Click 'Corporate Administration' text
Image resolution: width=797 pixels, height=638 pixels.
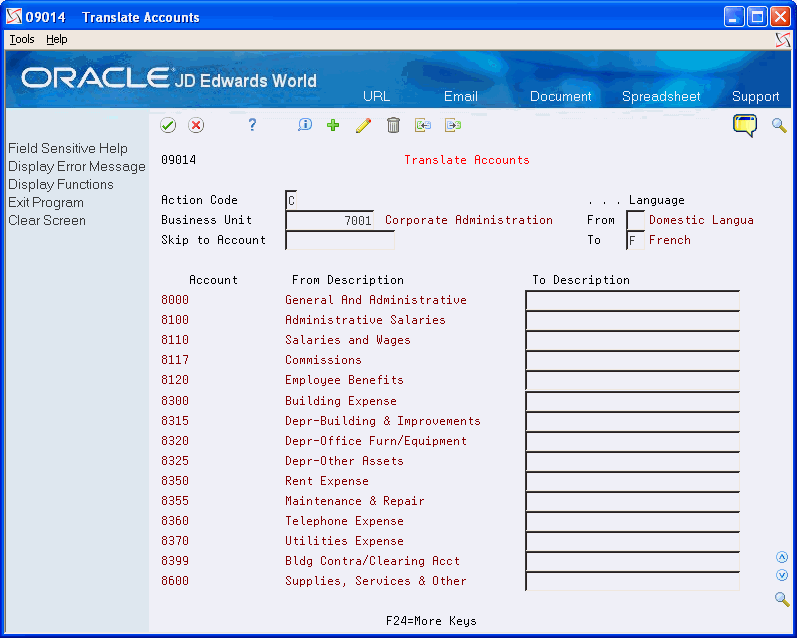[x=469, y=220]
